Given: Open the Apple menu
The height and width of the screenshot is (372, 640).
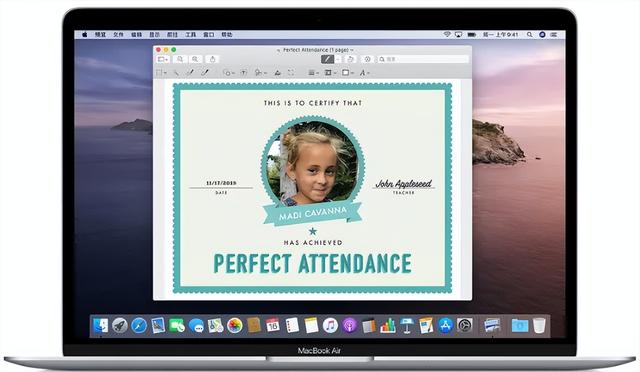Looking at the screenshot, I should [x=84, y=35].
